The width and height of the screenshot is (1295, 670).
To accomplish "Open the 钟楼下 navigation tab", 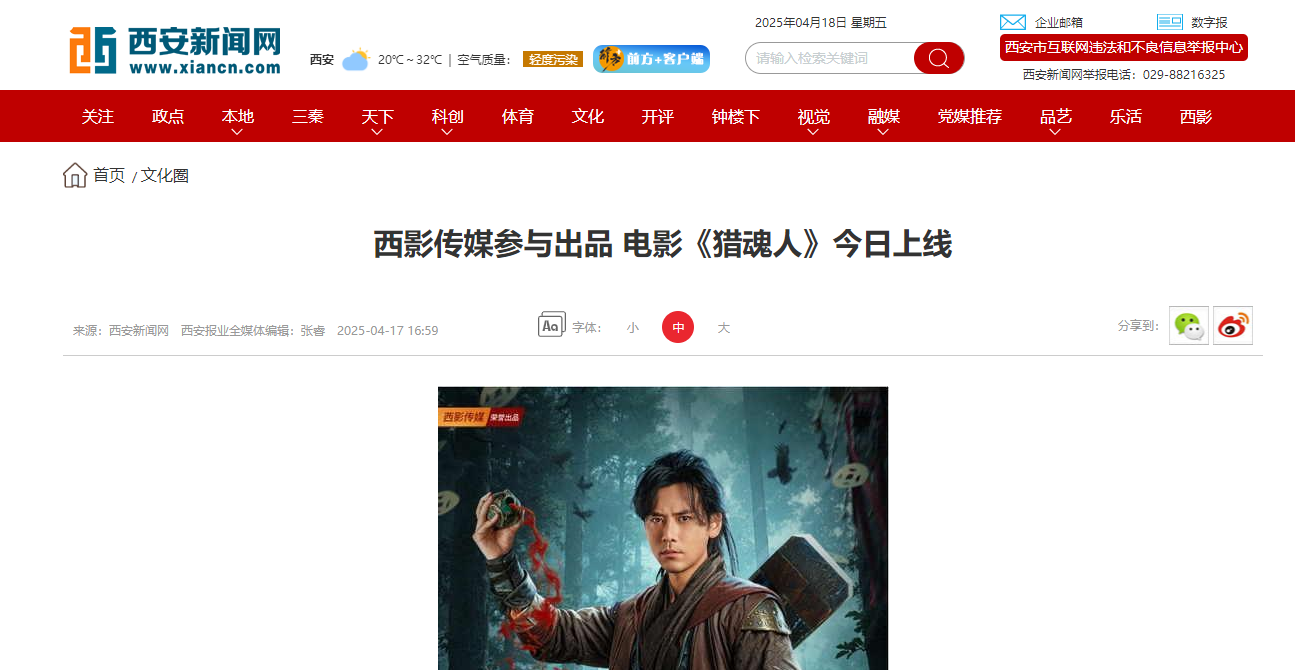I will click(x=736, y=116).
